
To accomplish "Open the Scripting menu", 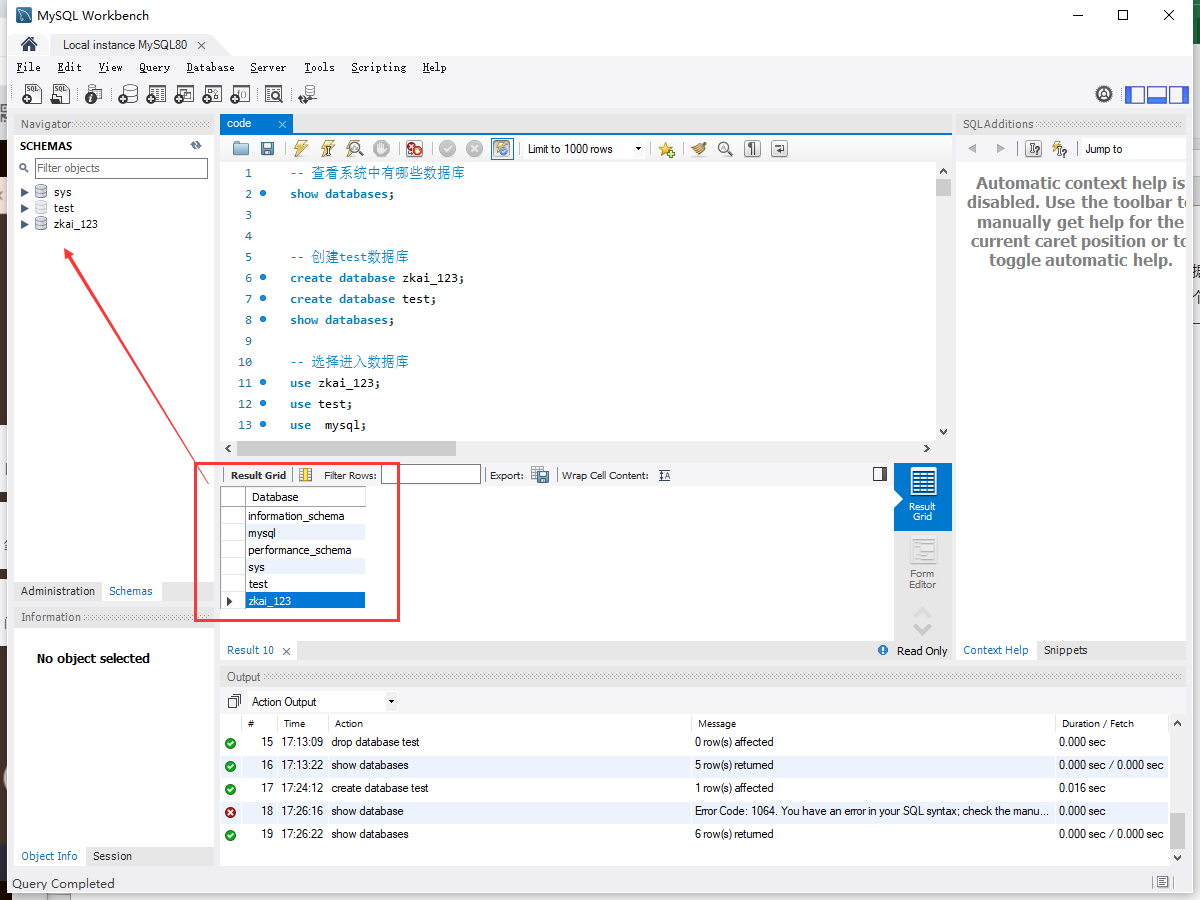I will click(x=379, y=67).
